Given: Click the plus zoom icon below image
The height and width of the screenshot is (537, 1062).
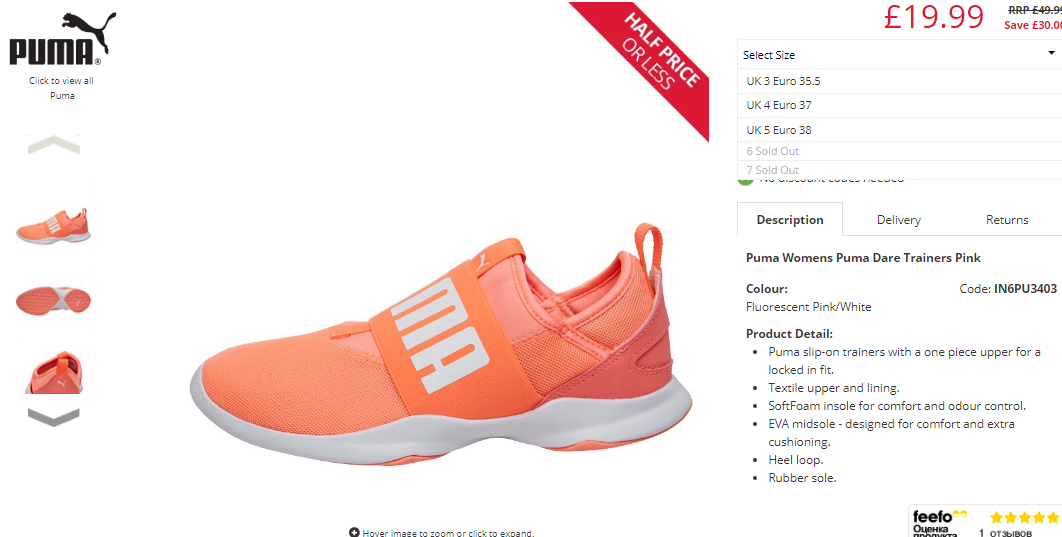Looking at the screenshot, I should click(x=354, y=532).
